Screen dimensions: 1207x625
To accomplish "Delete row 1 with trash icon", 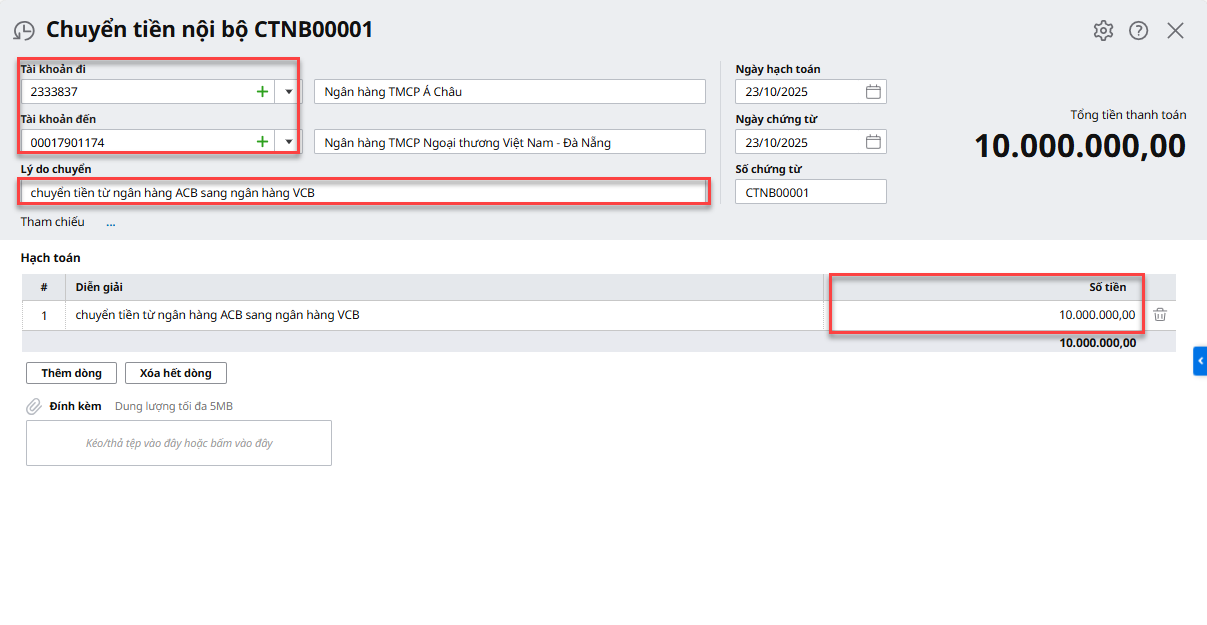I will coord(1160,315).
